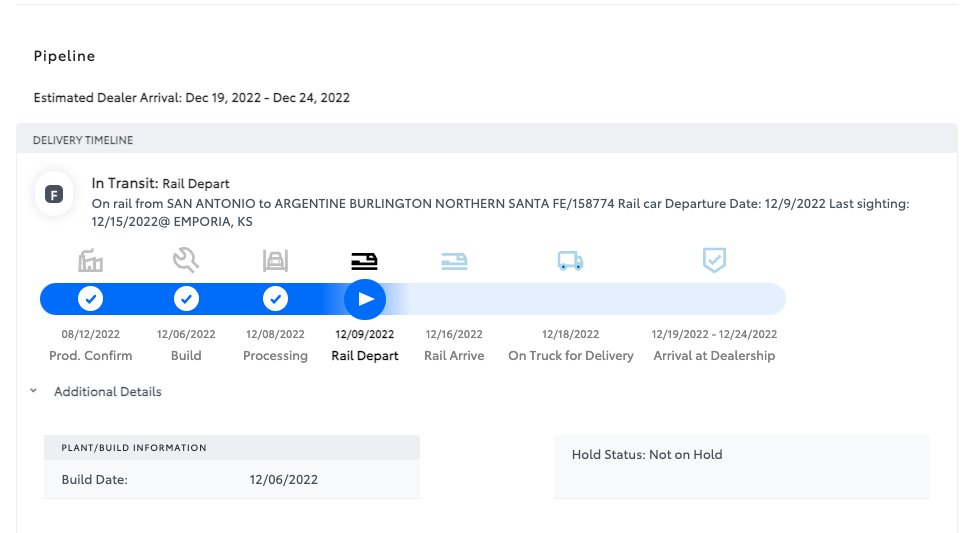Image resolution: width=968 pixels, height=533 pixels.
Task: Click the 12/19/2022 - 12/24/2022 date range
Action: point(714,334)
